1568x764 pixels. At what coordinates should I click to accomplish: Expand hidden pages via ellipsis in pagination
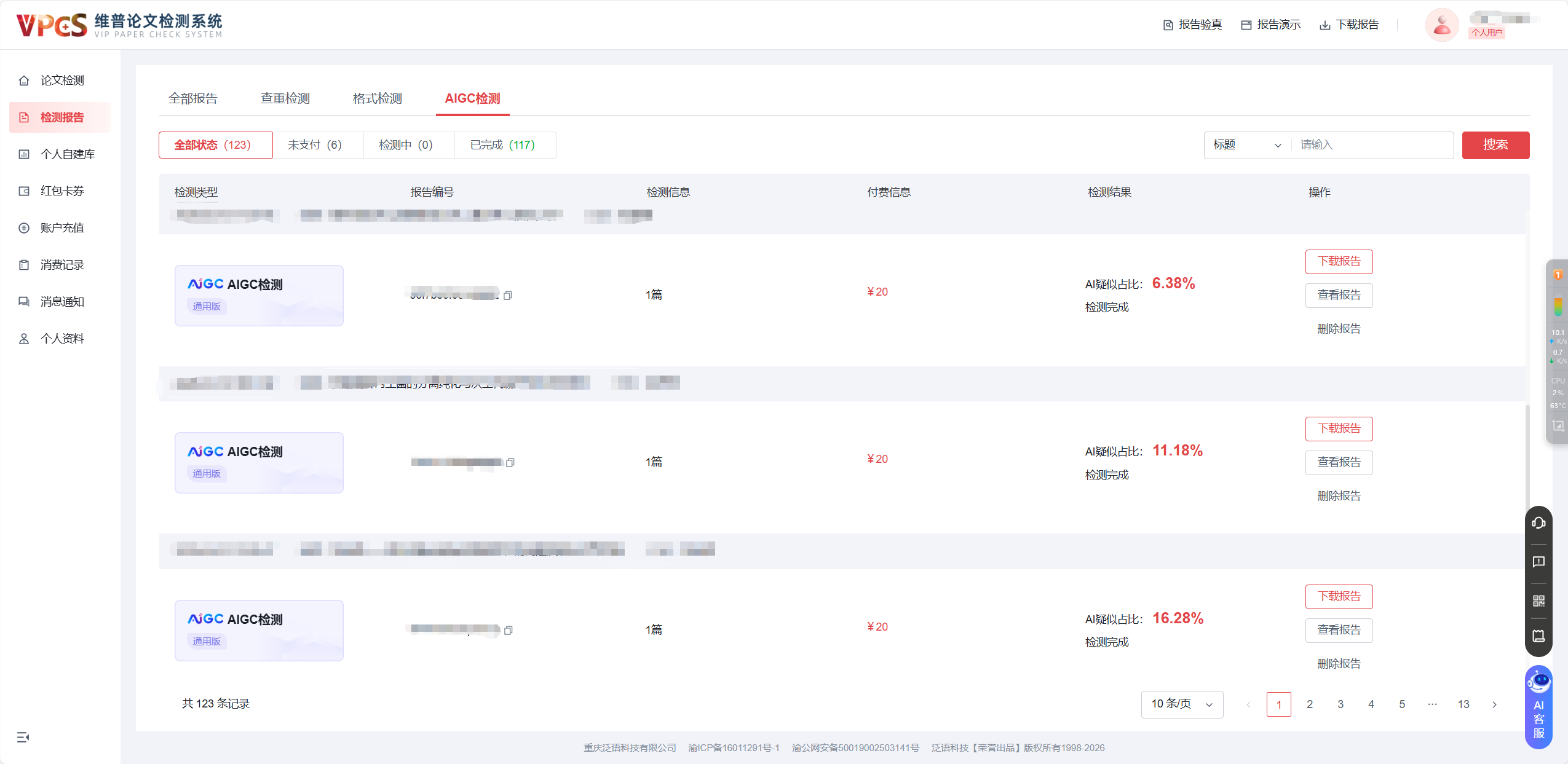1432,704
